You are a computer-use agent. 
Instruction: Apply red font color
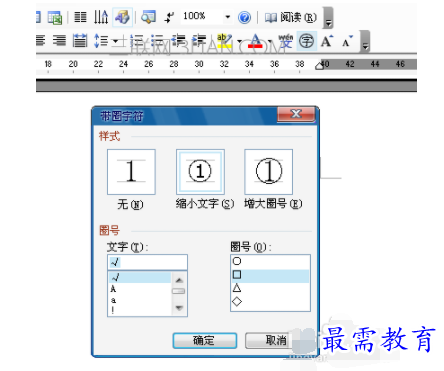click(x=255, y=41)
